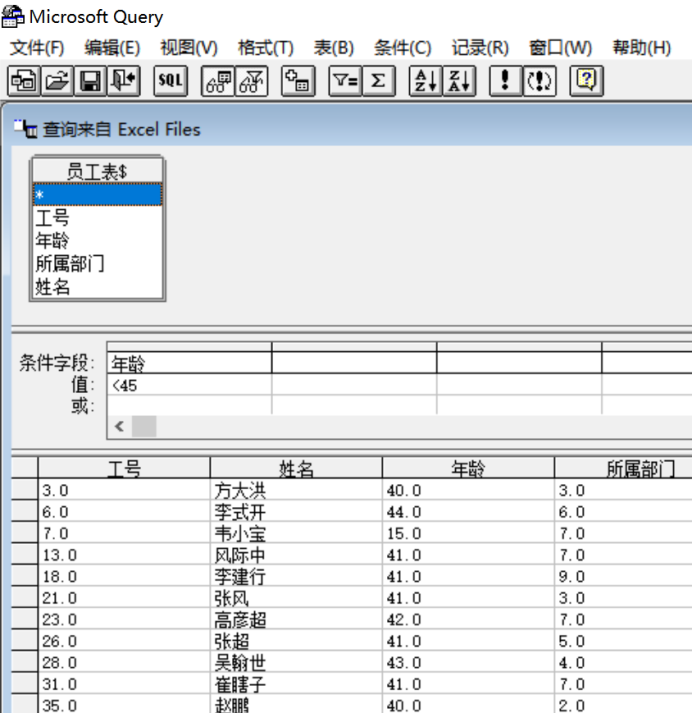This screenshot has height=713, width=693.
Task: Click the age cell 15.0
Action: point(468,533)
